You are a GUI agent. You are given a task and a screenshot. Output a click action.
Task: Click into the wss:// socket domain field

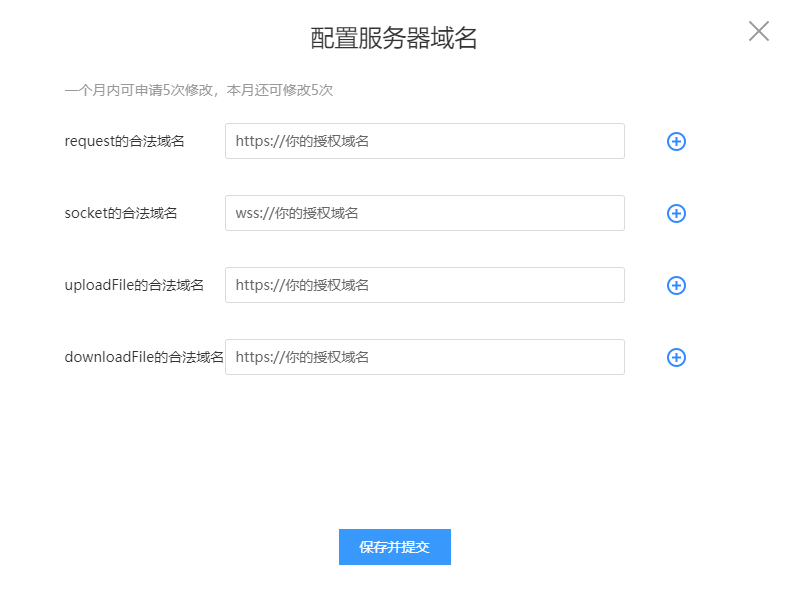pyautogui.click(x=425, y=213)
